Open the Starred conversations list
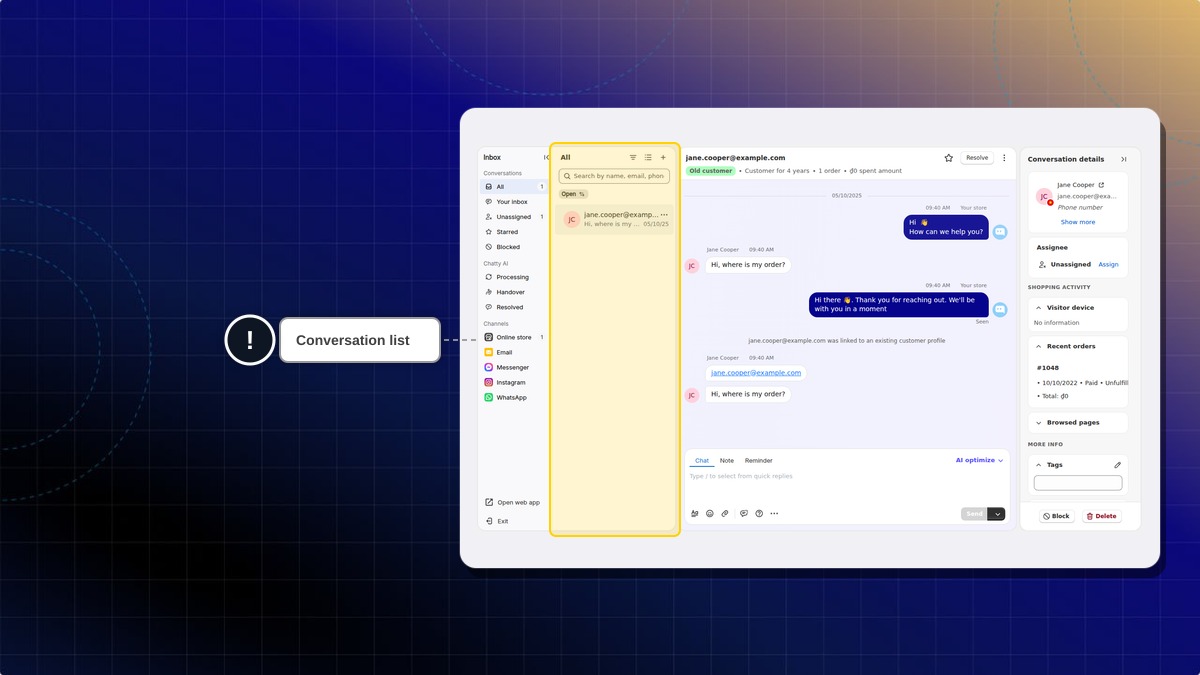The width and height of the screenshot is (1200, 675). point(514,232)
